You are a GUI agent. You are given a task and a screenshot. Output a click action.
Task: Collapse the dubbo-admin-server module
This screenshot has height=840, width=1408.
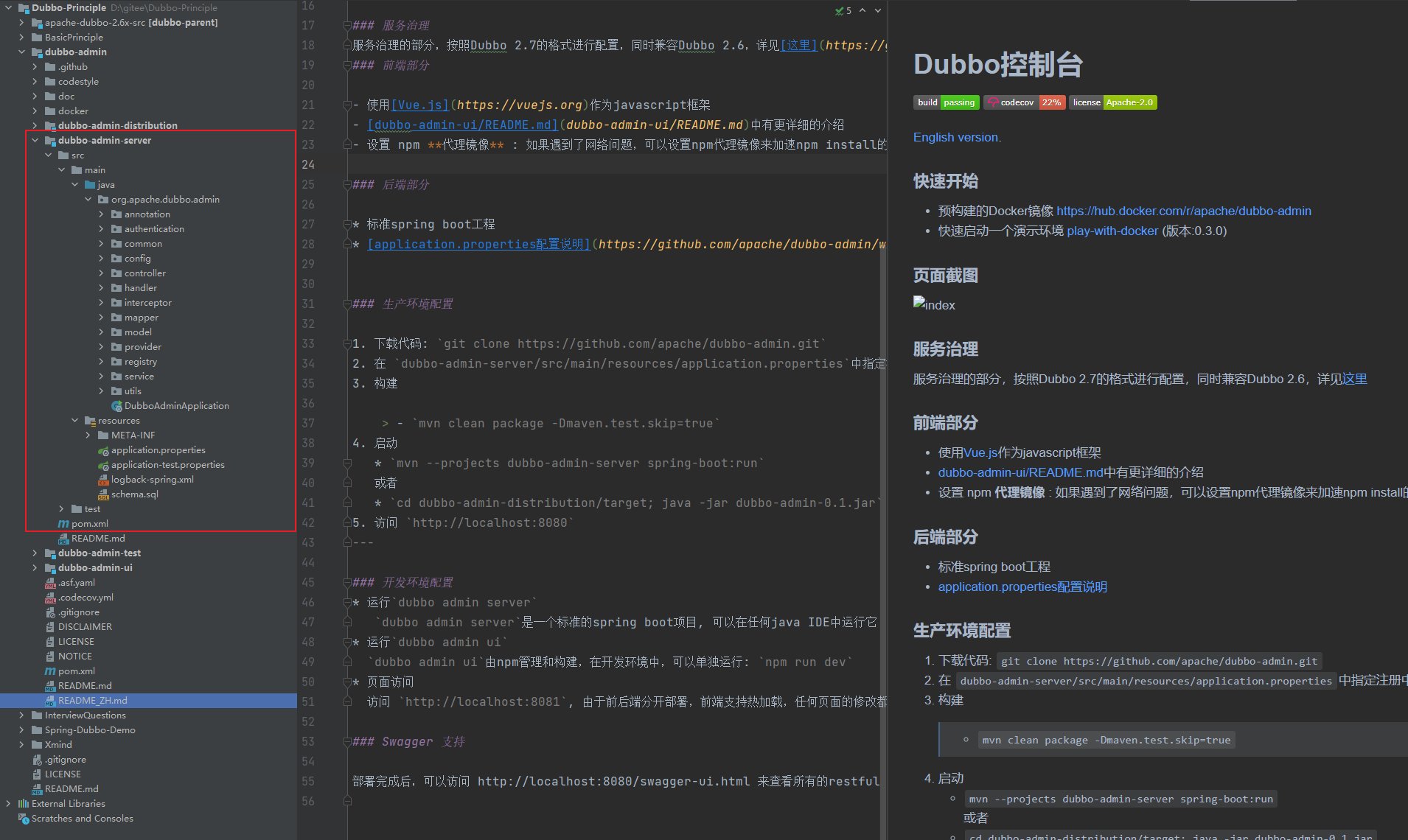point(35,141)
